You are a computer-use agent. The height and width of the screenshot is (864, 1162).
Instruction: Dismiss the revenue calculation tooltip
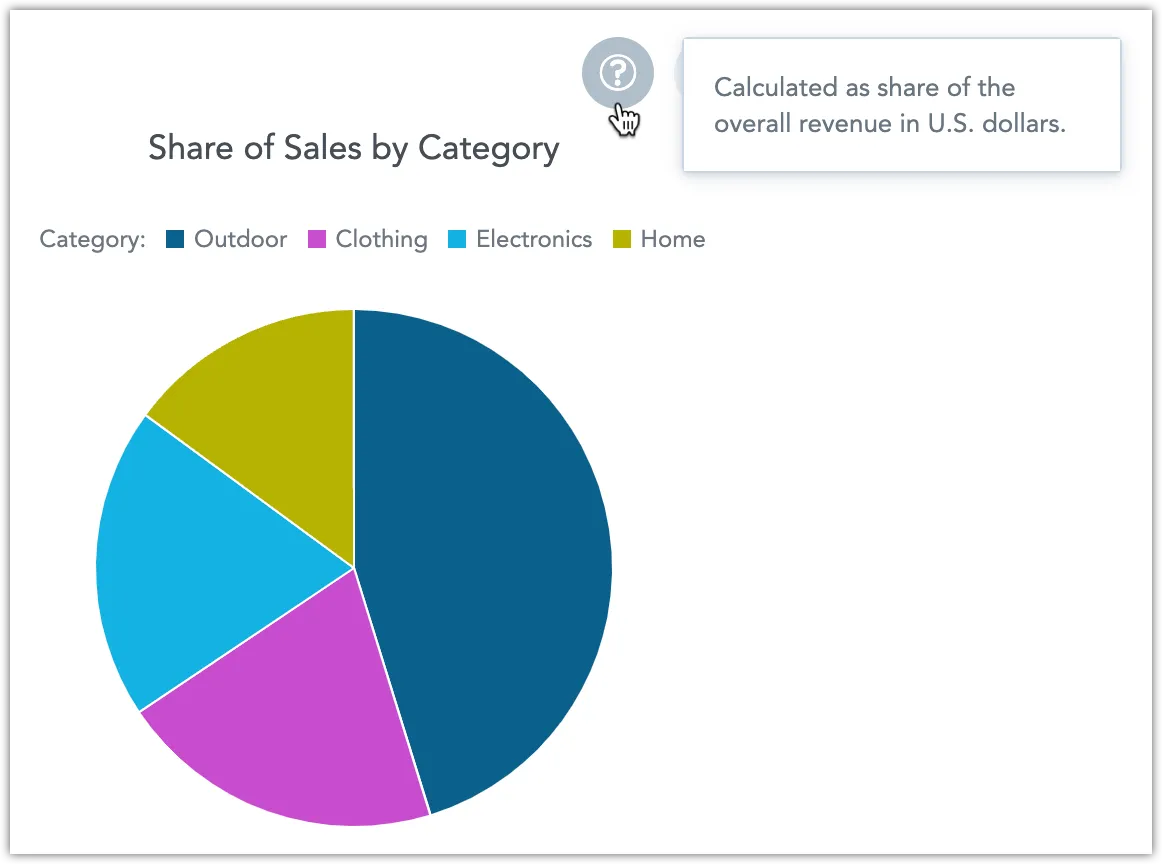900,105
